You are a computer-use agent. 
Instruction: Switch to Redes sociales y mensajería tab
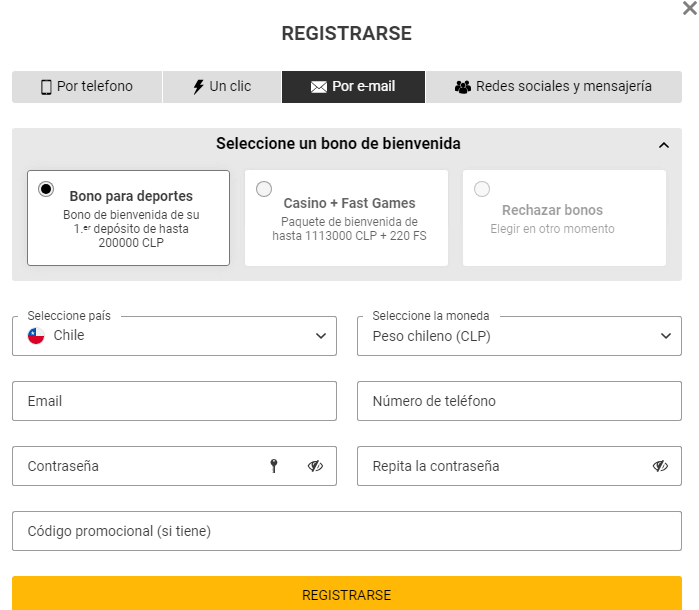pyautogui.click(x=553, y=87)
